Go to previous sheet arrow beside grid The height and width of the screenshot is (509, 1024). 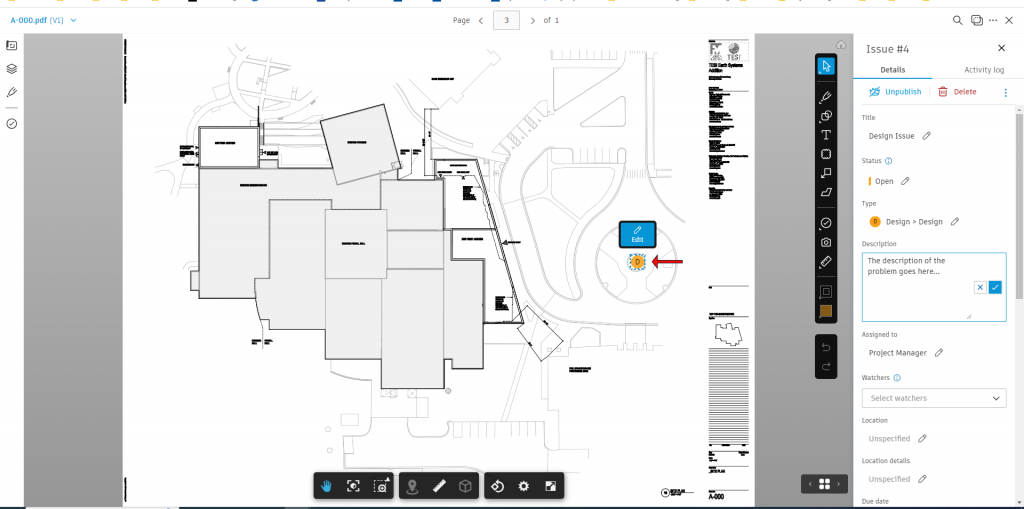(810, 484)
